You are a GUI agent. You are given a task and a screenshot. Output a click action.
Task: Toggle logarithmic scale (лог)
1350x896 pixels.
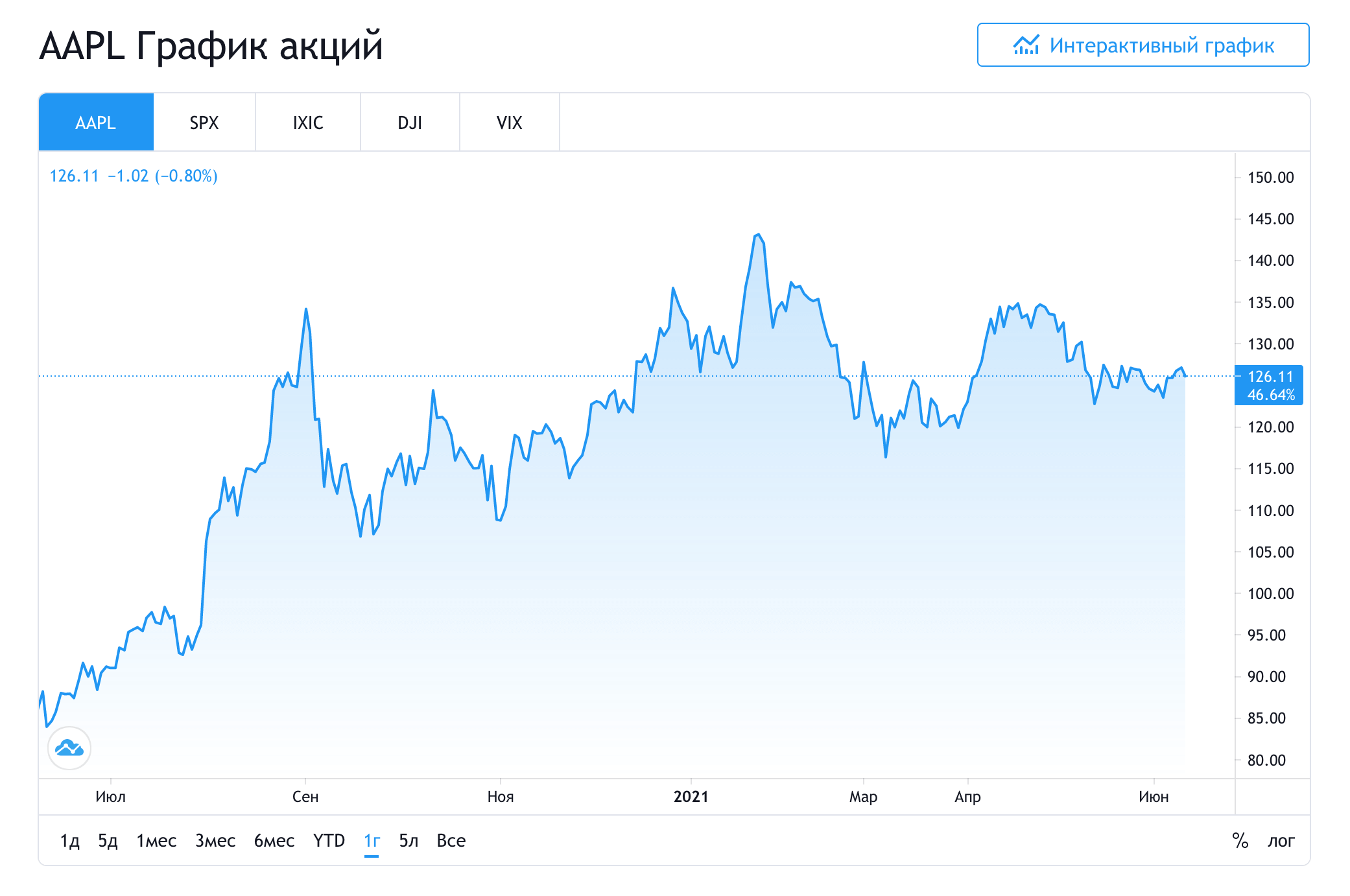pos(1281,841)
